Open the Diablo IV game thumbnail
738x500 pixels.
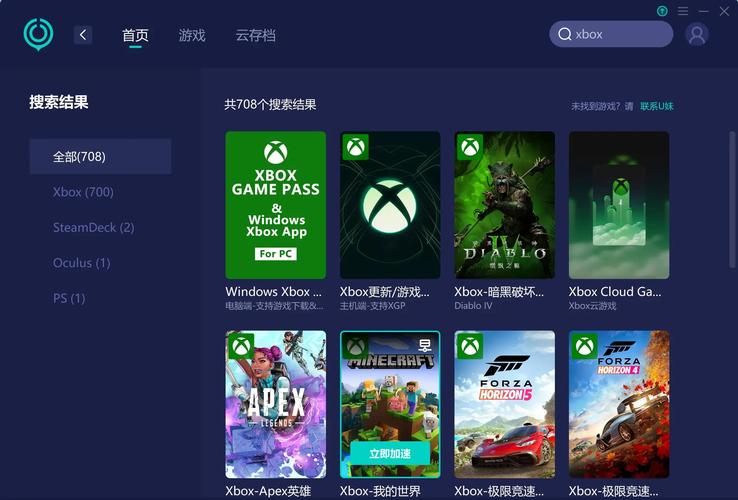click(505, 205)
